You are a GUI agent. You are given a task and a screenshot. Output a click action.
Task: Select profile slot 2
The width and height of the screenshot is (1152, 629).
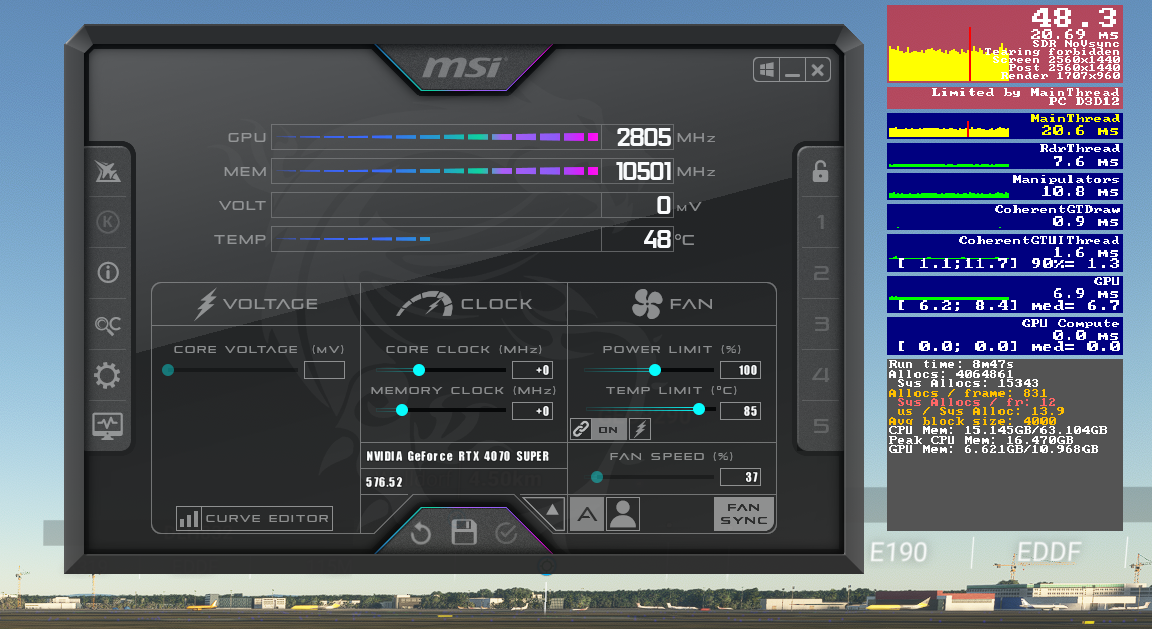click(821, 273)
